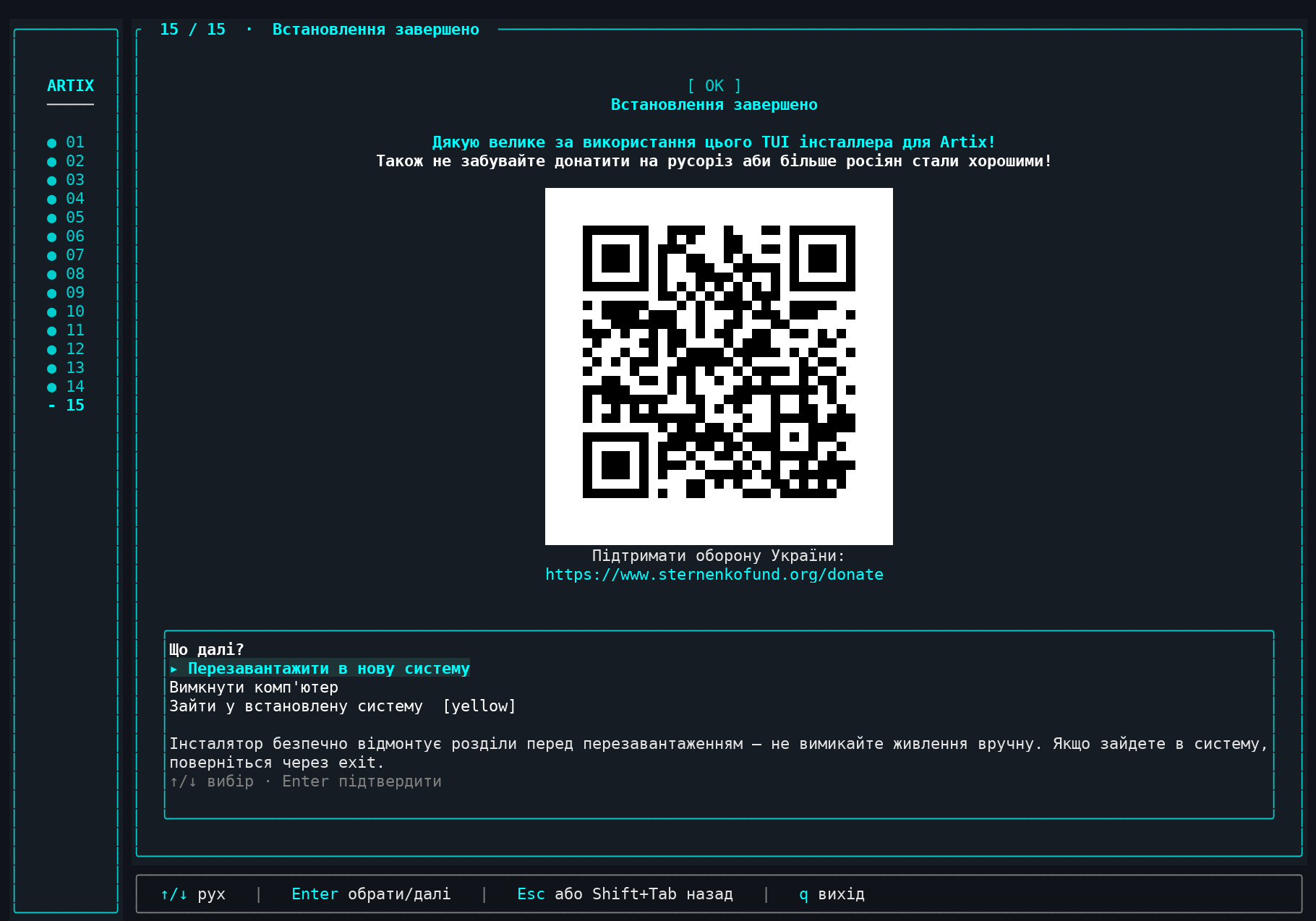
Task: Select 'Перезавантажити в нову систему' option
Action: point(320,669)
